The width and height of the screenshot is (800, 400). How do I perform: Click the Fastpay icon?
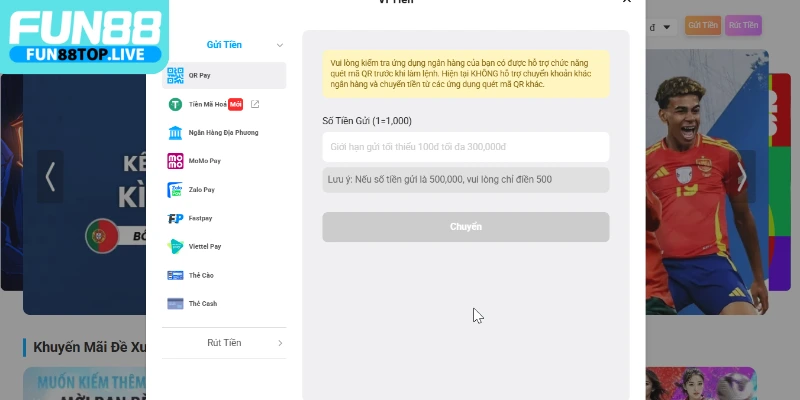click(x=176, y=218)
